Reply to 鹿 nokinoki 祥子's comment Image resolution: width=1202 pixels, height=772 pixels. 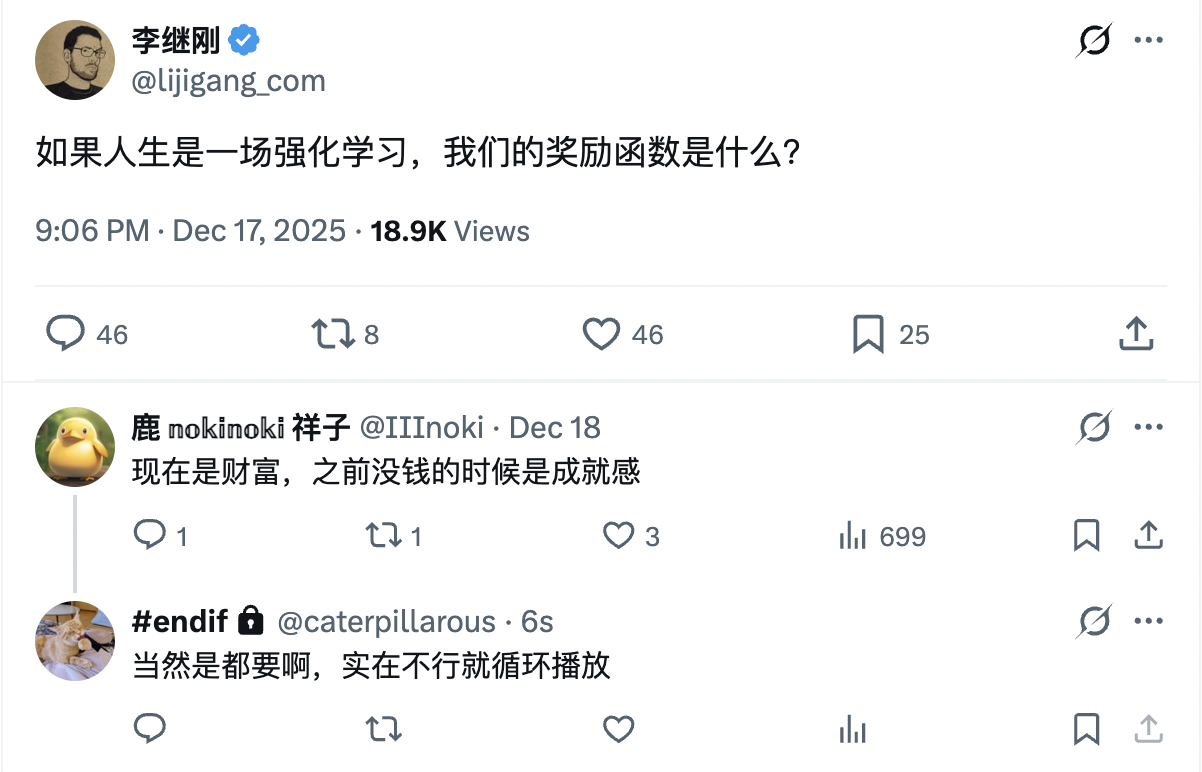tap(149, 536)
